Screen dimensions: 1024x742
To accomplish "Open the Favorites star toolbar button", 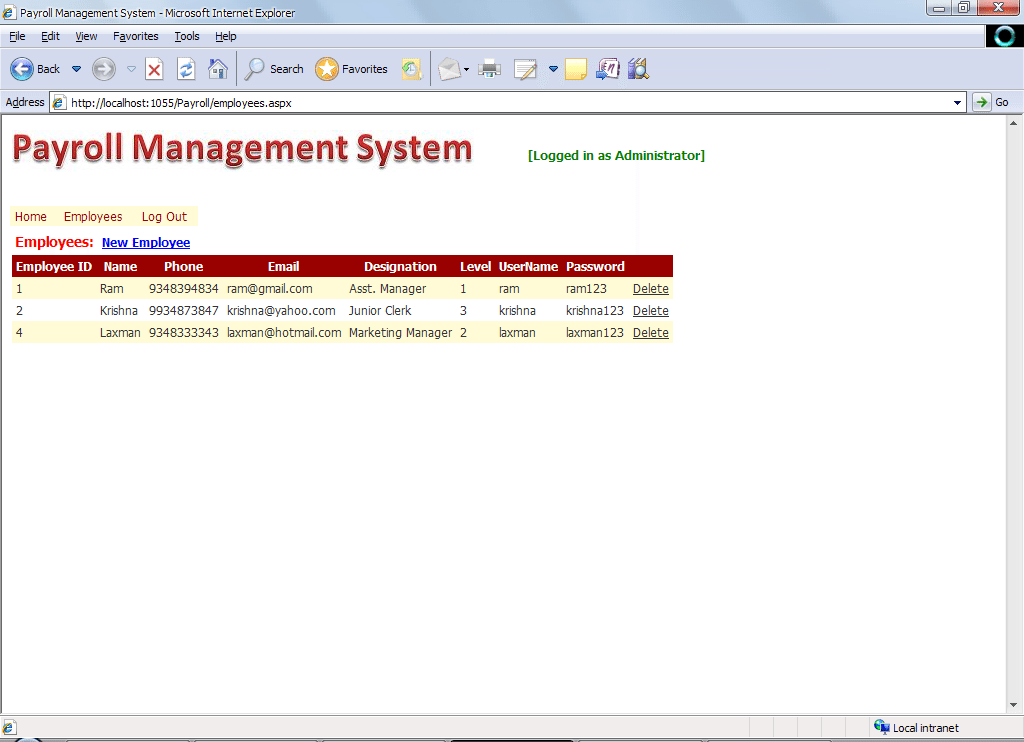I will pyautogui.click(x=352, y=69).
